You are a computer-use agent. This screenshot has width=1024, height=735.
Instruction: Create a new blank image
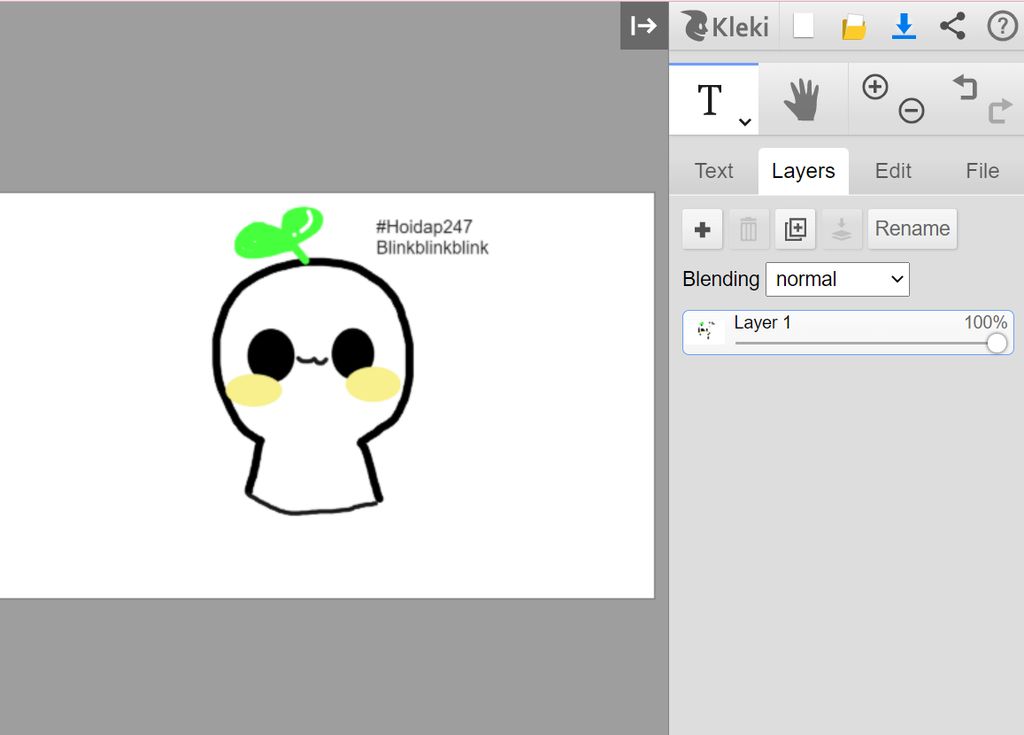(x=803, y=26)
